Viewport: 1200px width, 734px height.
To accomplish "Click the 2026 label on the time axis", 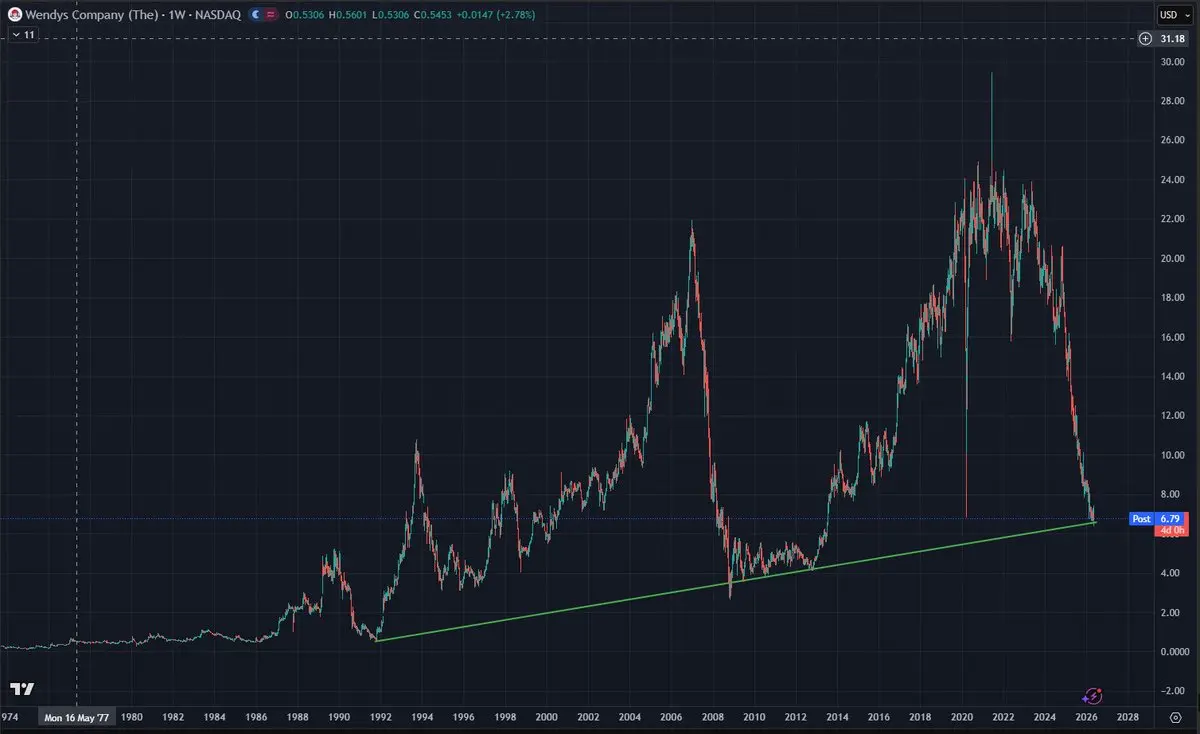I will pos(1086,717).
